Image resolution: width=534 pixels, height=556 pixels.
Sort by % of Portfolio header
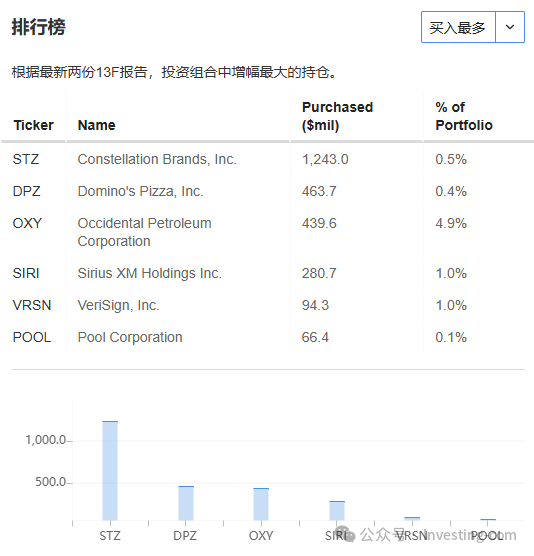(x=464, y=116)
